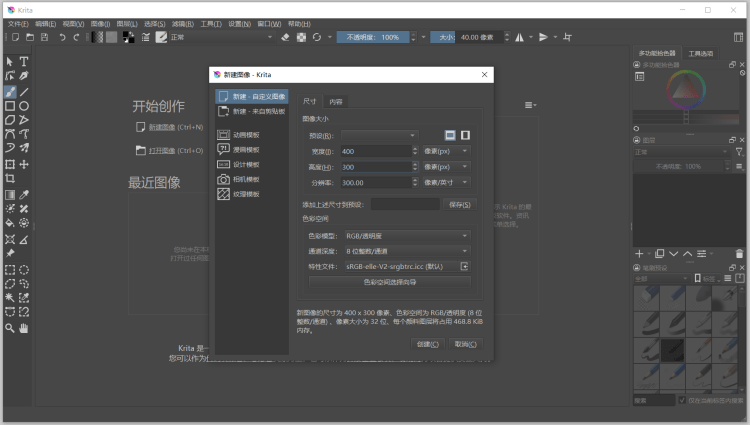Open resolution unit 像素/英寸 dropdown
Image resolution: width=750 pixels, height=425 pixels.
click(446, 183)
